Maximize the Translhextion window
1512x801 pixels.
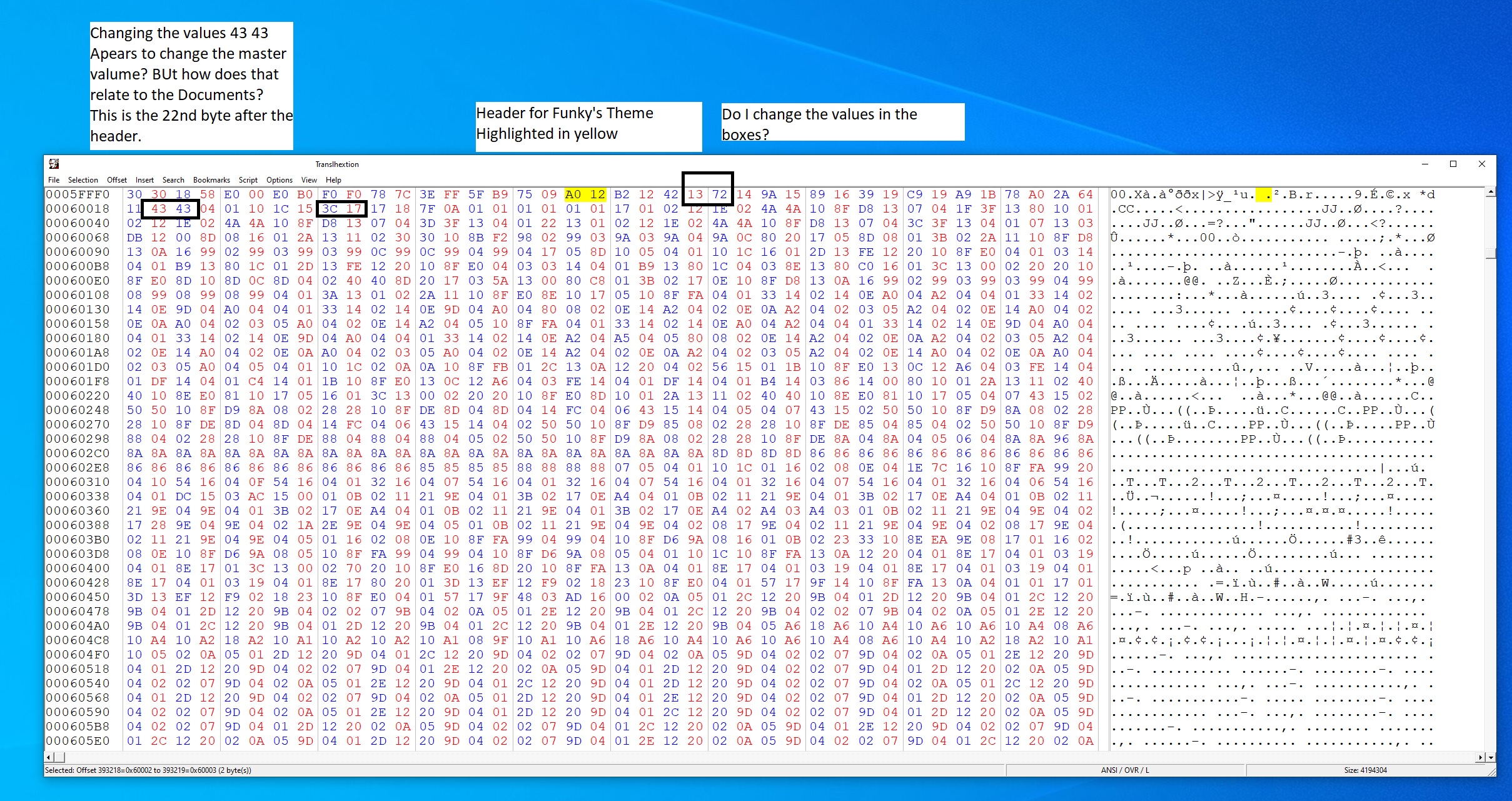click(1453, 164)
